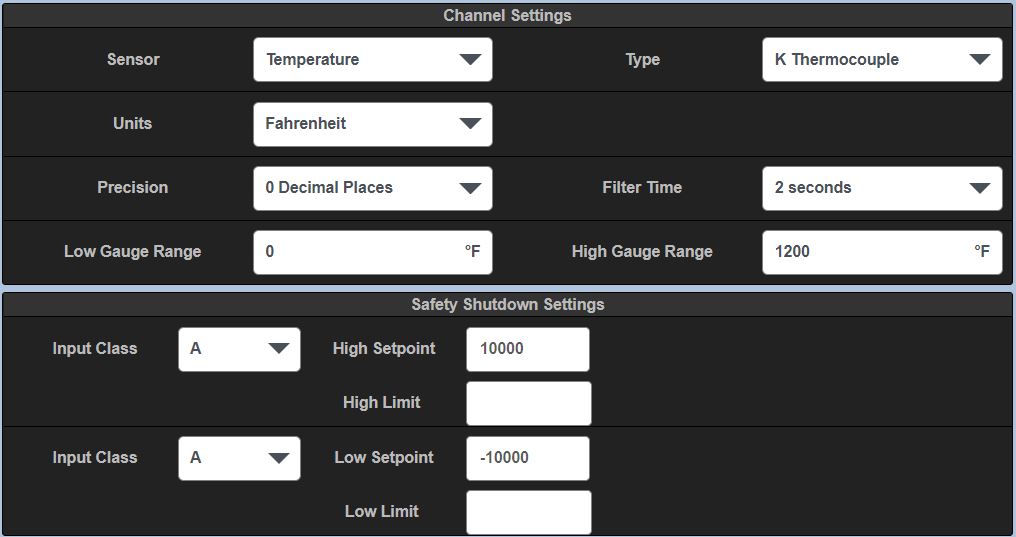Focus the Low Setpoint field containing -10000
Screen dimensions: 1016x537
[x=527, y=458]
